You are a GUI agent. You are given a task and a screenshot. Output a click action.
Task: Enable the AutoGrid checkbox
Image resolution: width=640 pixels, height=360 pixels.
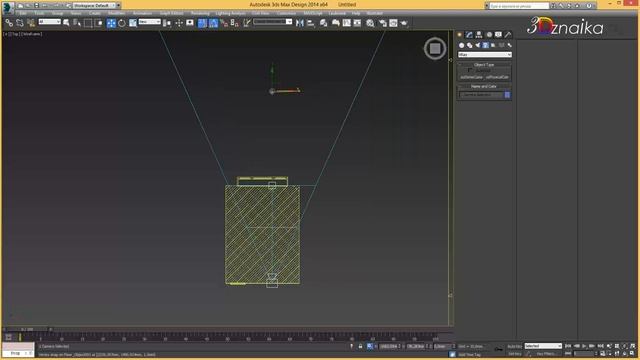[469, 70]
